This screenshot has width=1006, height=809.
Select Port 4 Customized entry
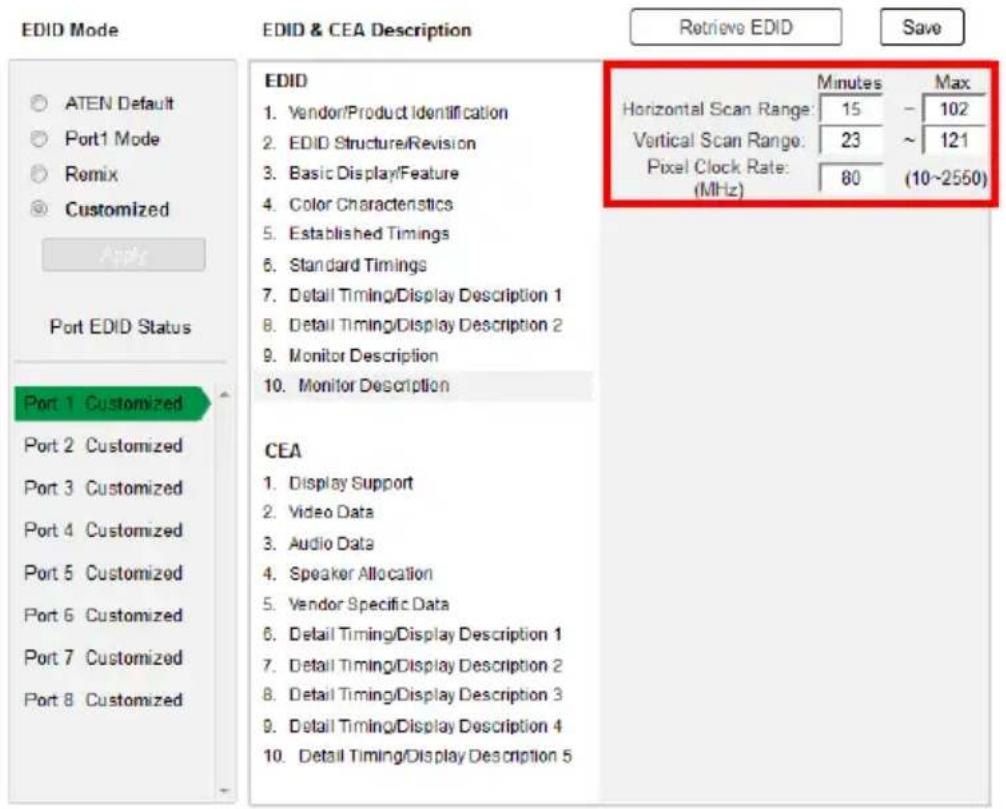coord(103,530)
